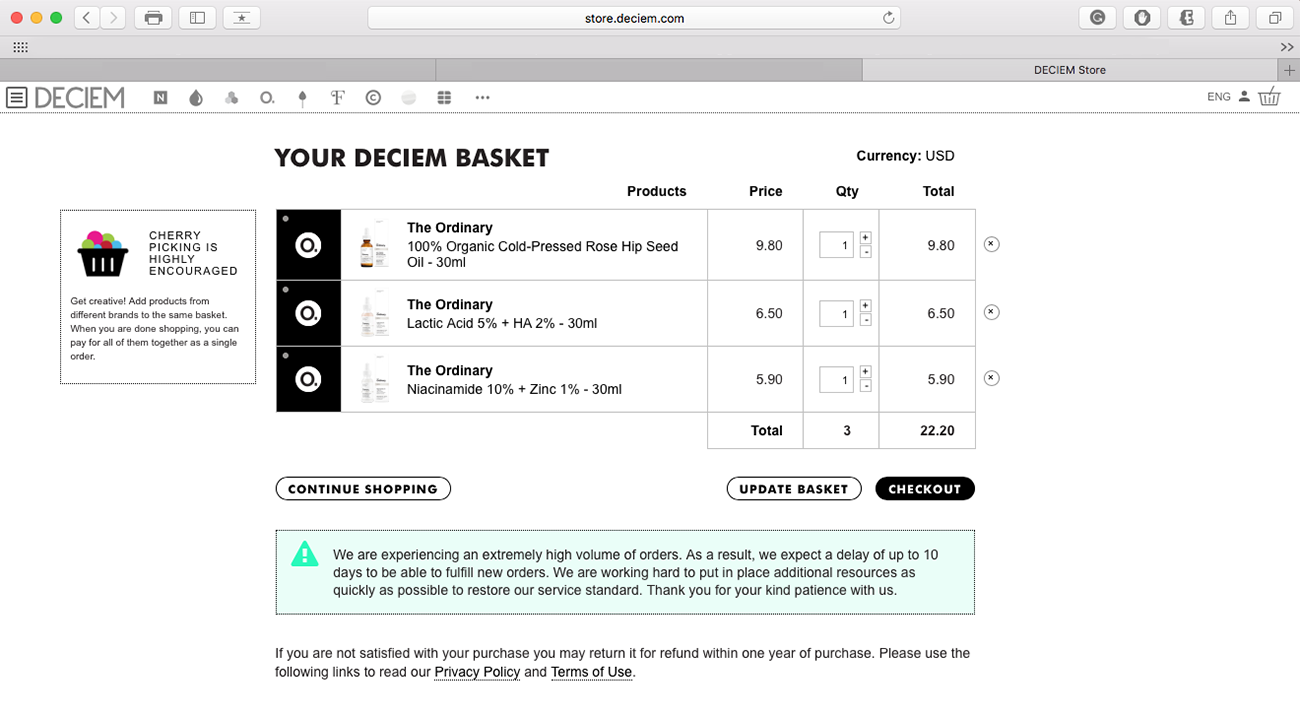Open the three-circles brand icon
Screen dimensions: 1300x715
coord(232,97)
